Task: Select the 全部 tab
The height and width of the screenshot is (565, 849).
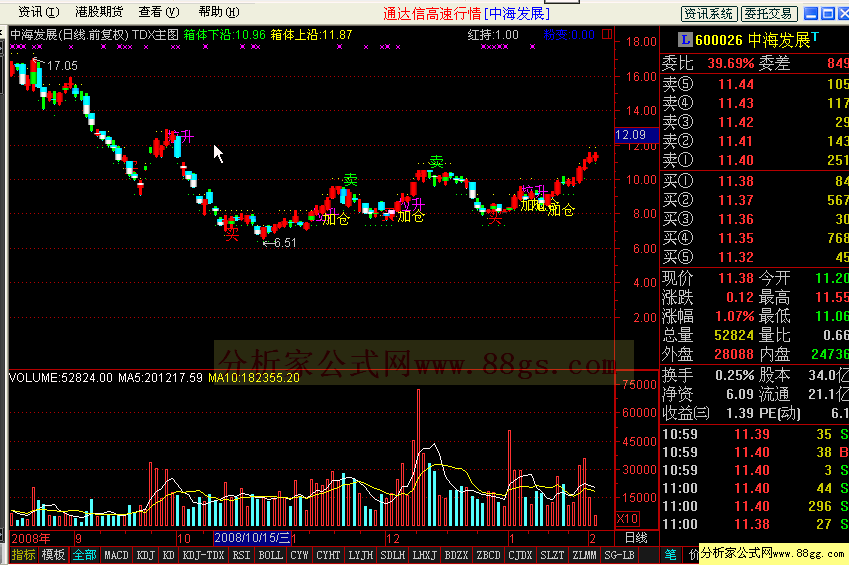Action: [x=84, y=555]
